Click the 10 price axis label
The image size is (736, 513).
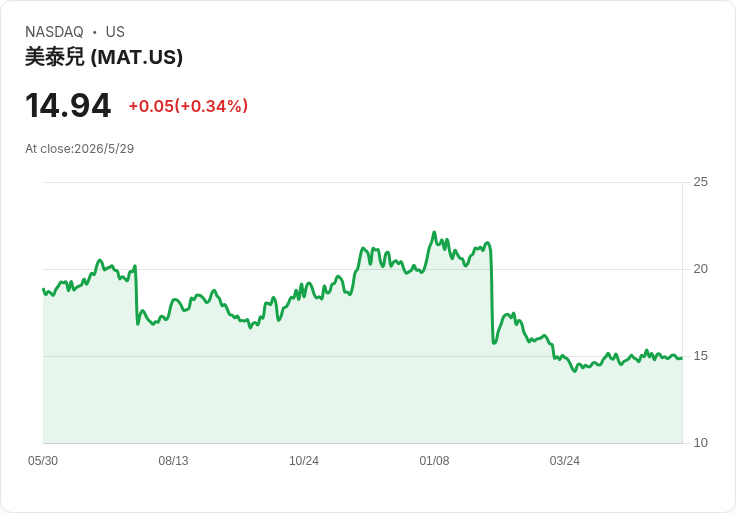[x=700, y=443]
